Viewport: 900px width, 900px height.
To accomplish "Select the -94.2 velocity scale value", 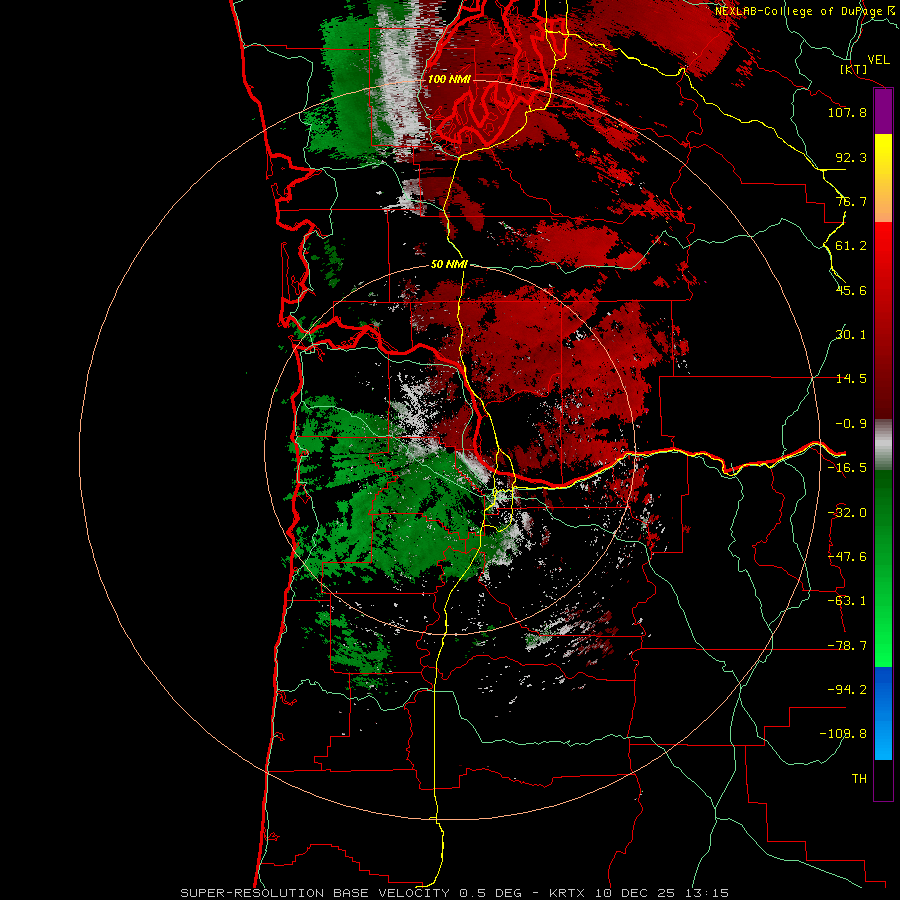I will (847, 689).
